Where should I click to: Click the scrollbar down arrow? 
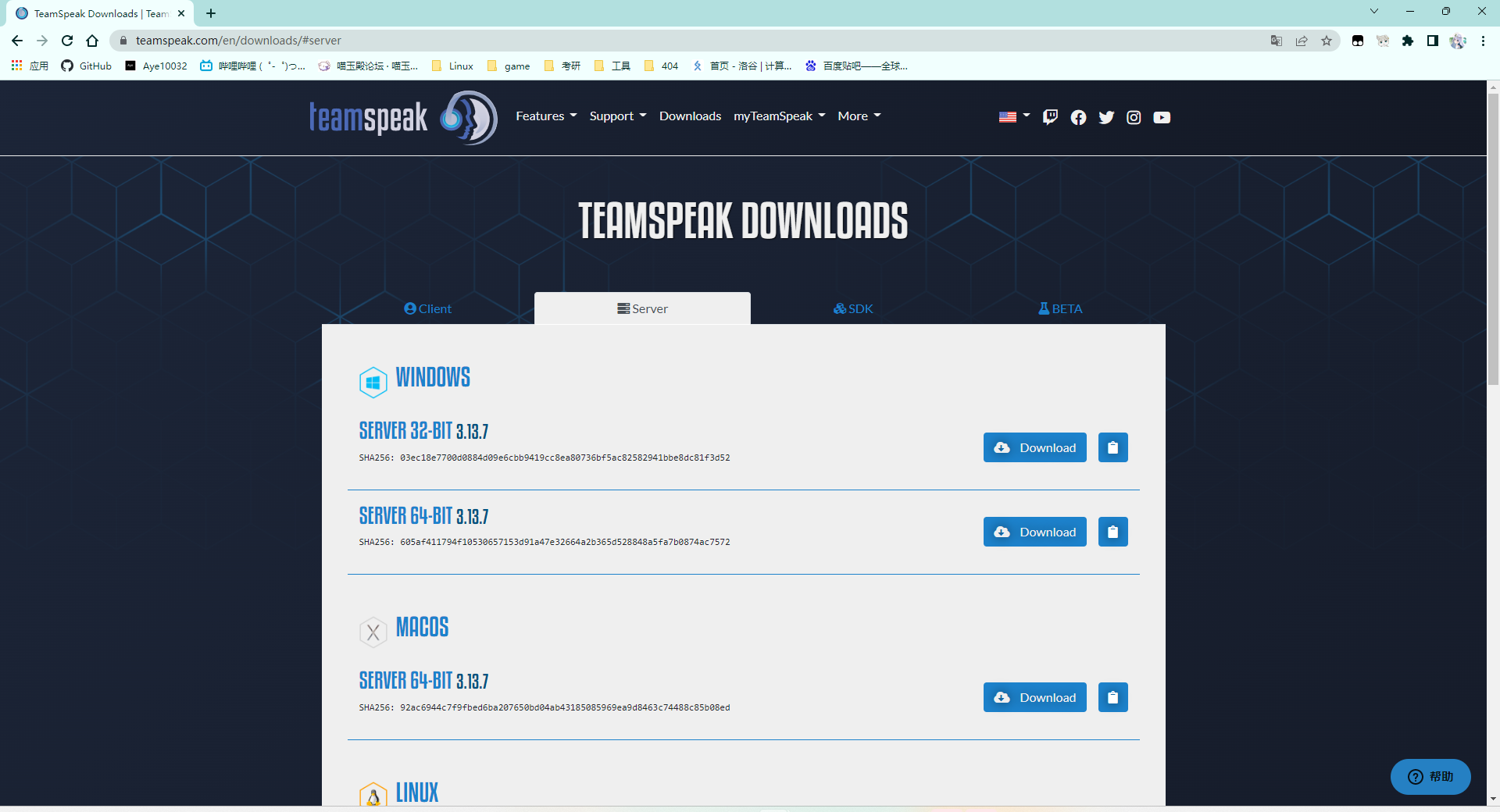[1493, 799]
